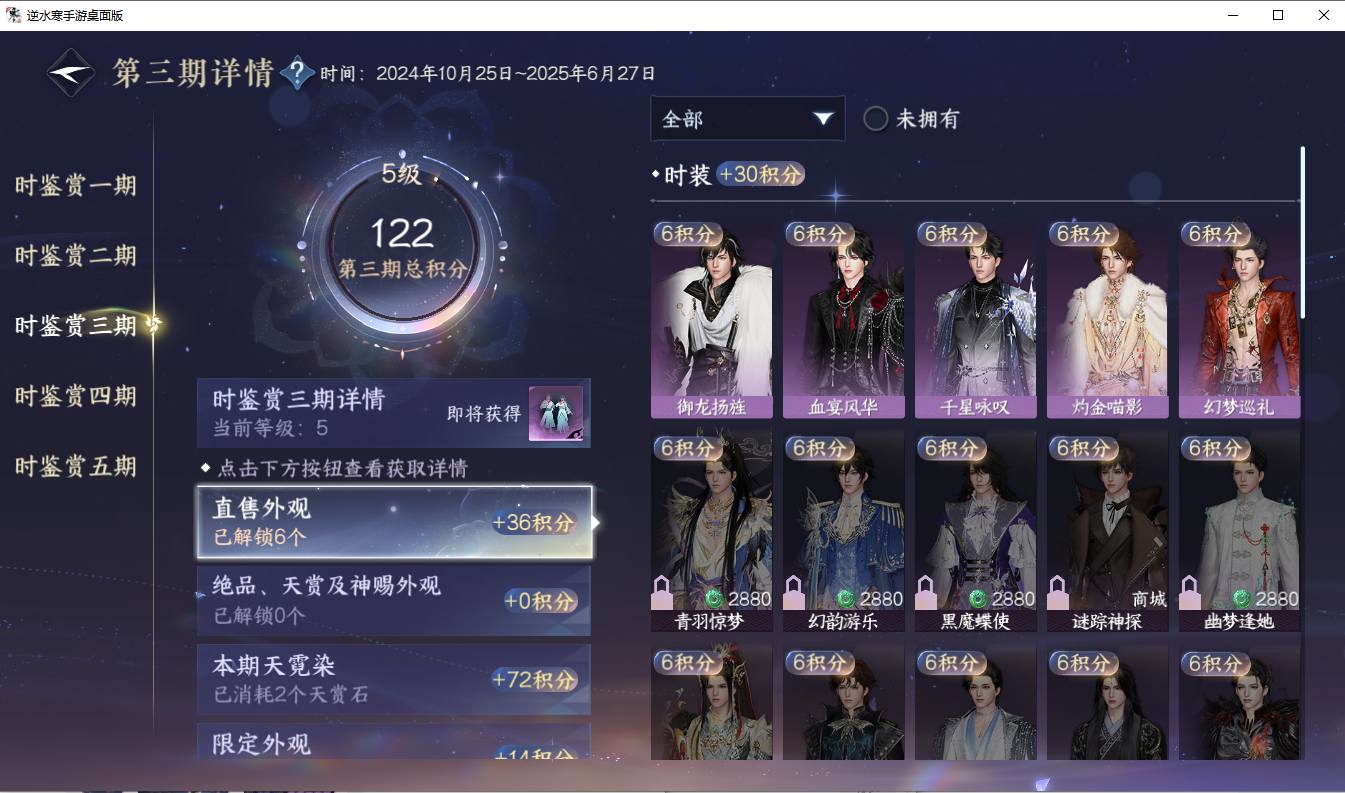Open the question mark help icon
1345x793 pixels.
tap(297, 73)
